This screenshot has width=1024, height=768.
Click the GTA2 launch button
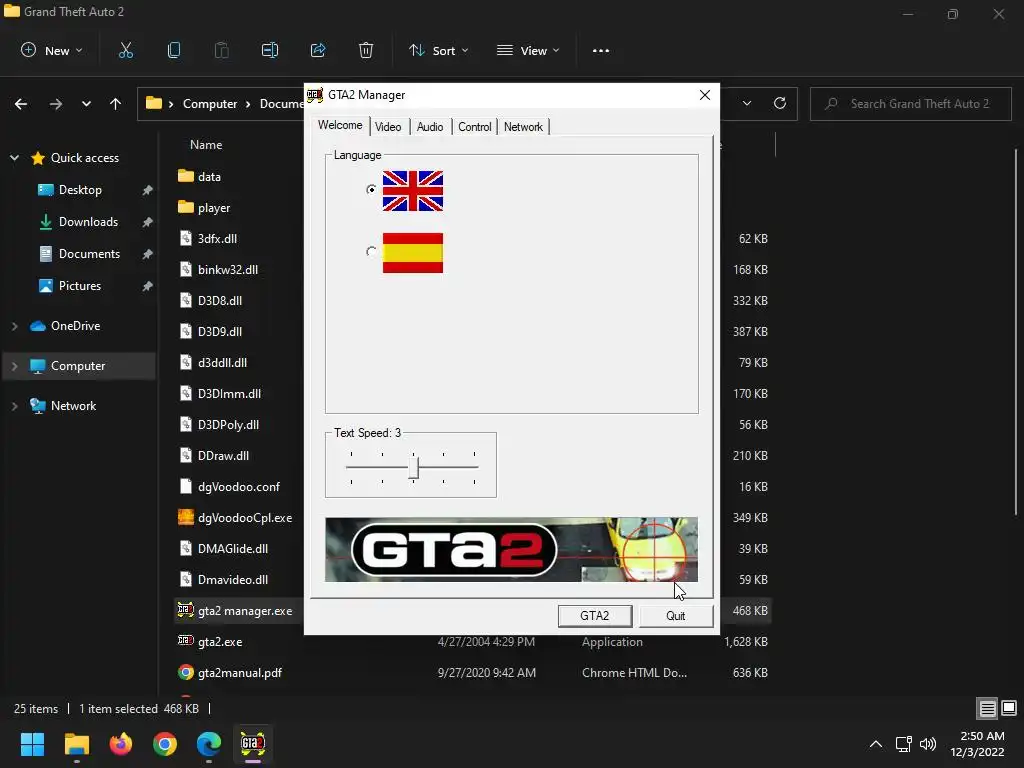coord(594,616)
